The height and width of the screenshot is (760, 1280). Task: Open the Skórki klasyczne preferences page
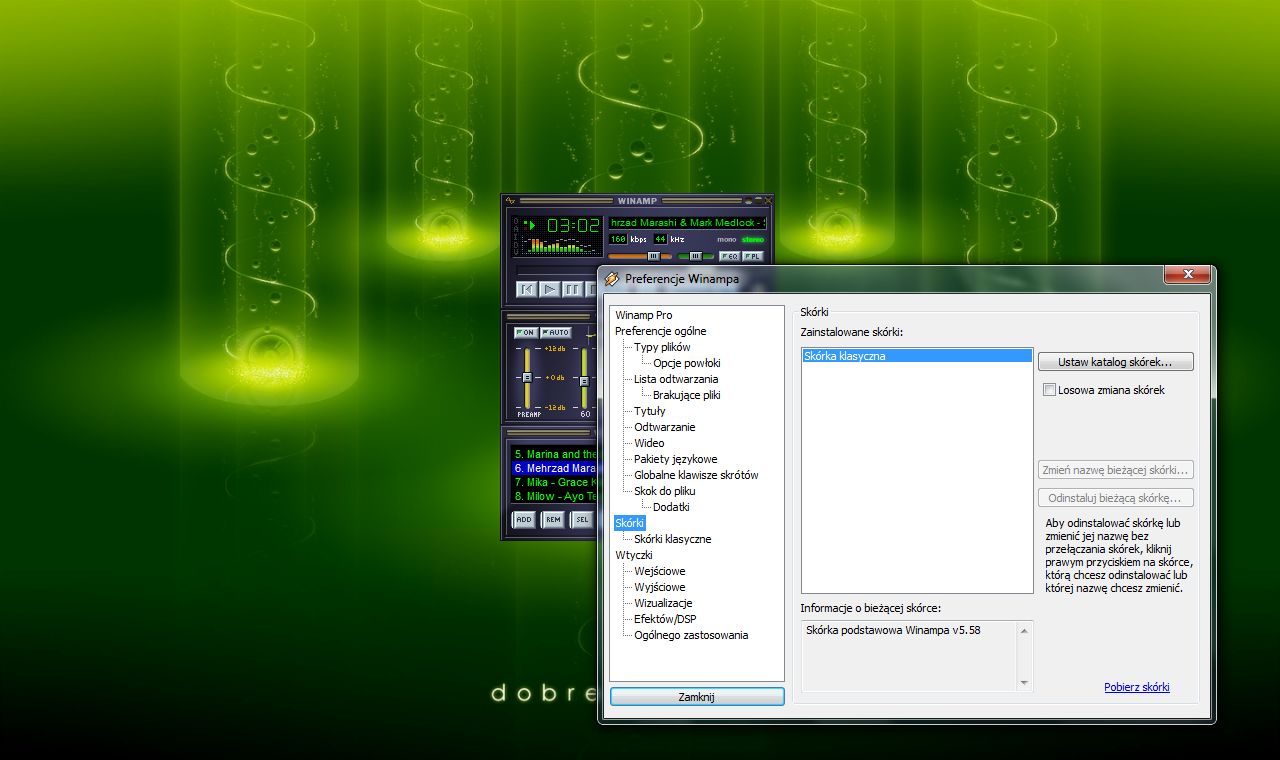point(673,539)
